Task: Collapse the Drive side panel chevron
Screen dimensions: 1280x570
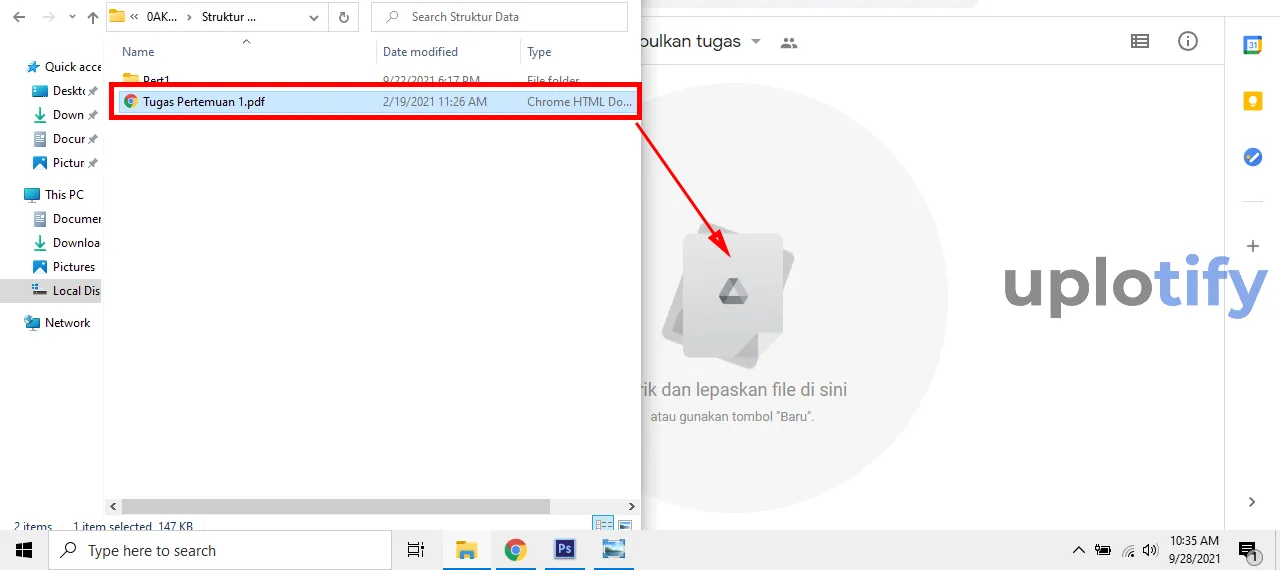Action: point(1252,501)
